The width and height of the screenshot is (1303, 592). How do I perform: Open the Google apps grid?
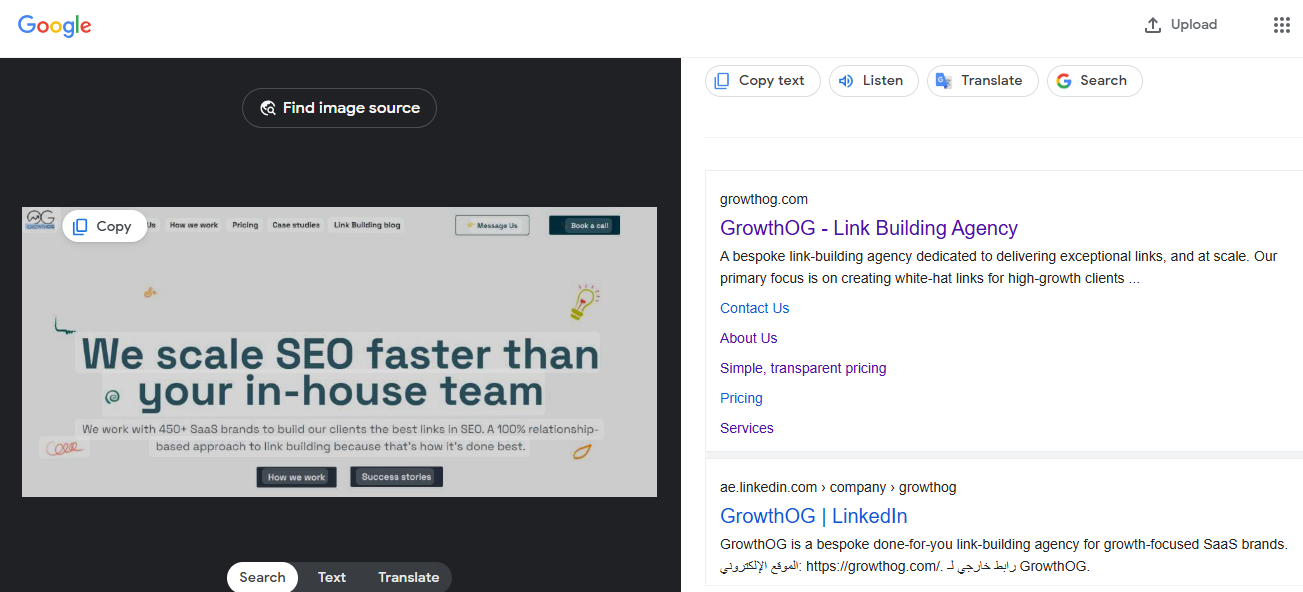point(1281,25)
